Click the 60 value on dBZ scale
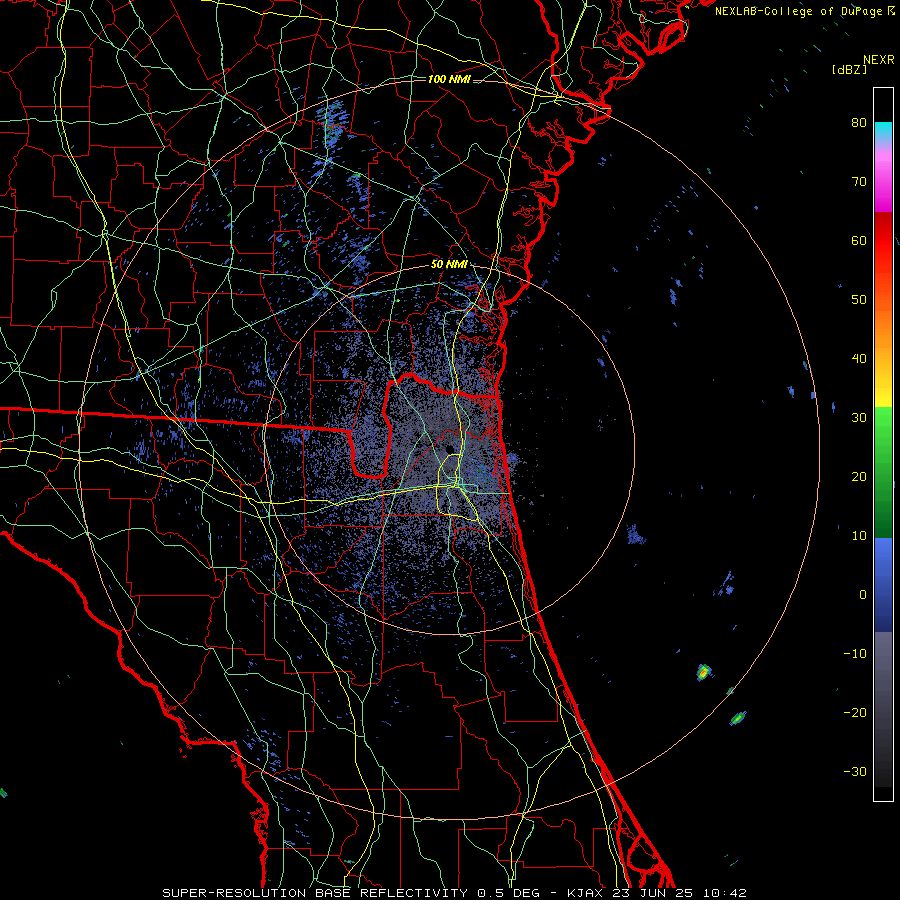The height and width of the screenshot is (900, 900). [859, 240]
